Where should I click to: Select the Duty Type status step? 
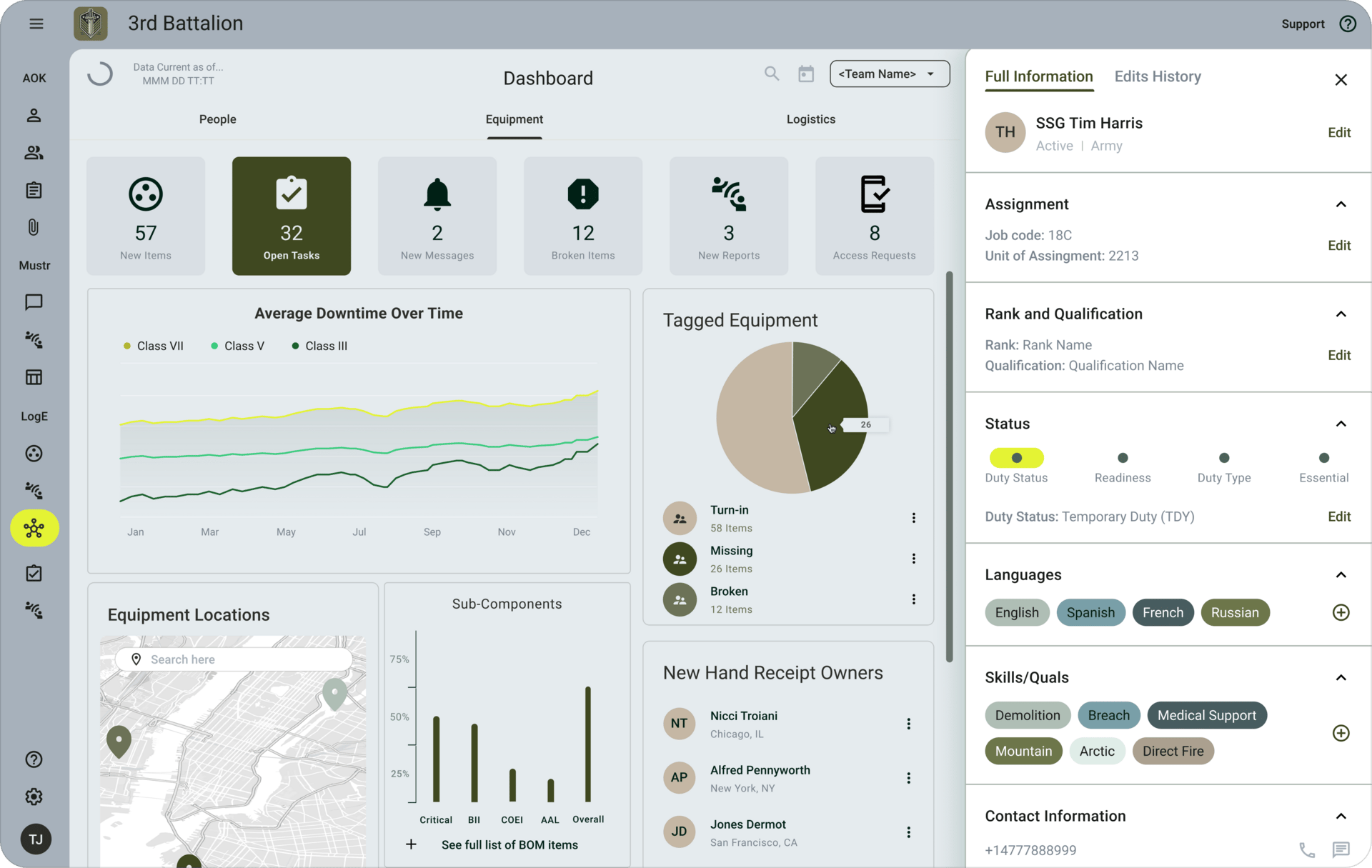click(x=1223, y=458)
